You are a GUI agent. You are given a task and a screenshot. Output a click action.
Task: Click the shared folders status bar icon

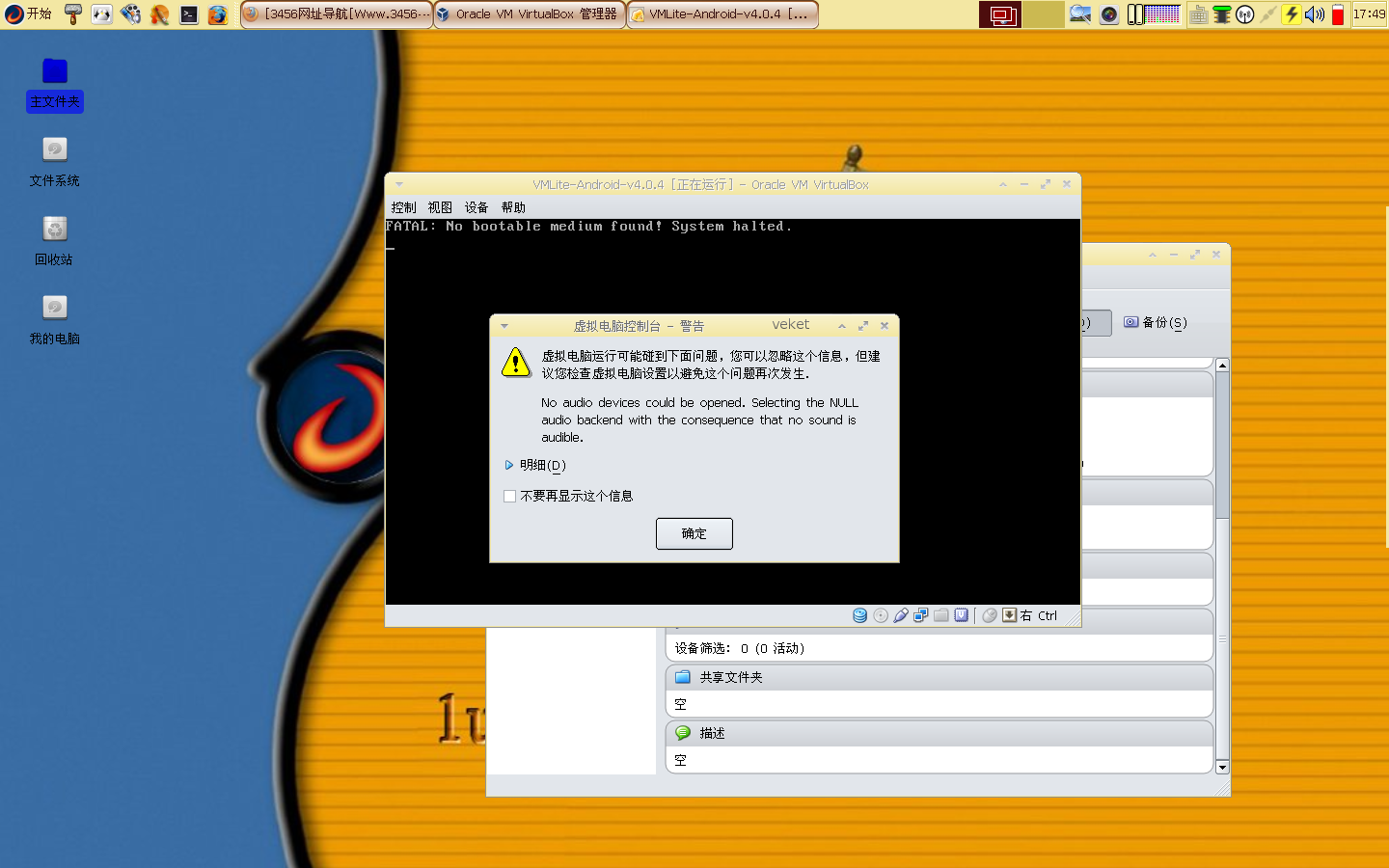941,615
